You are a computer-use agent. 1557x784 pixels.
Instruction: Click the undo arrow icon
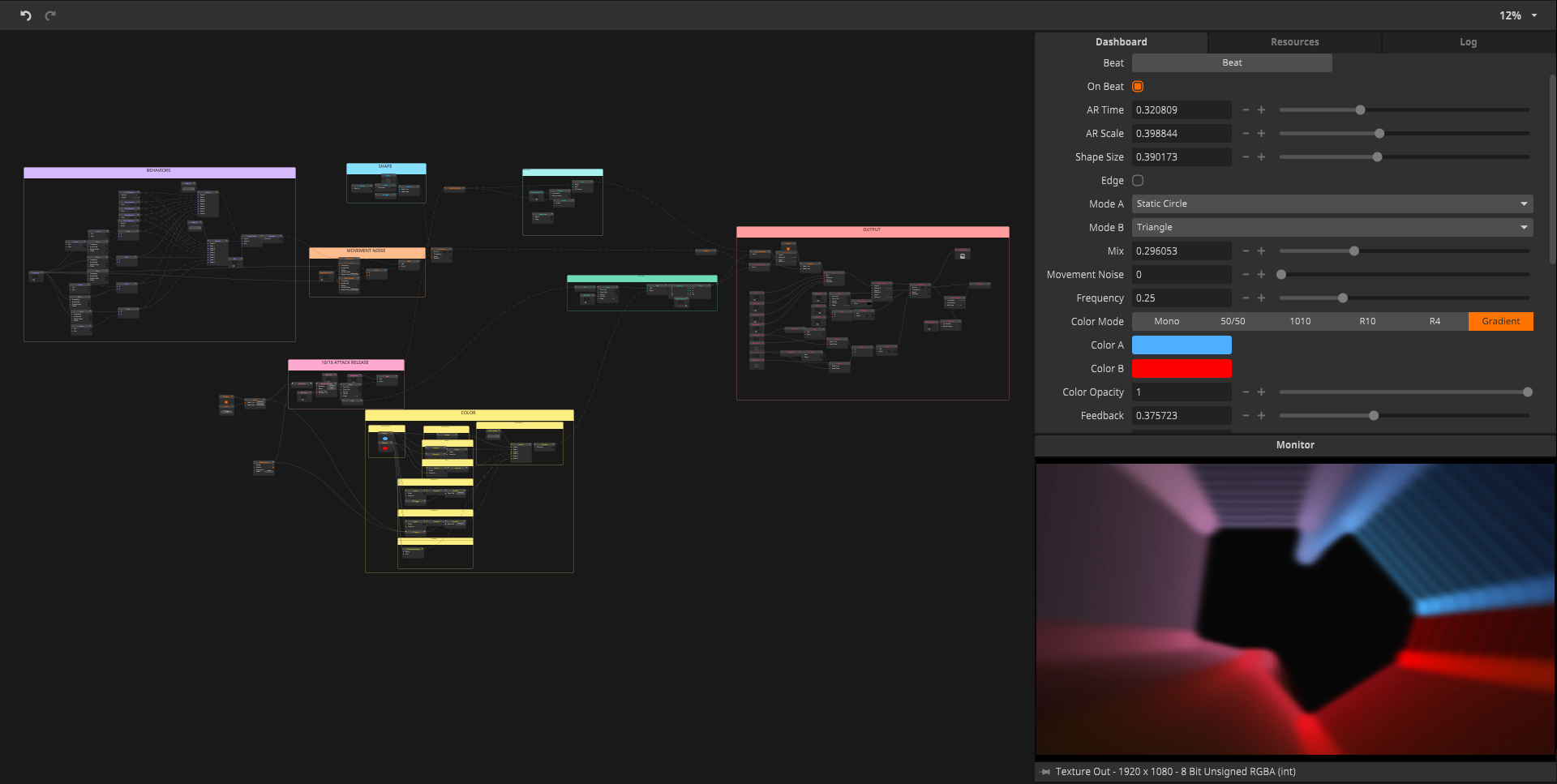(x=26, y=15)
